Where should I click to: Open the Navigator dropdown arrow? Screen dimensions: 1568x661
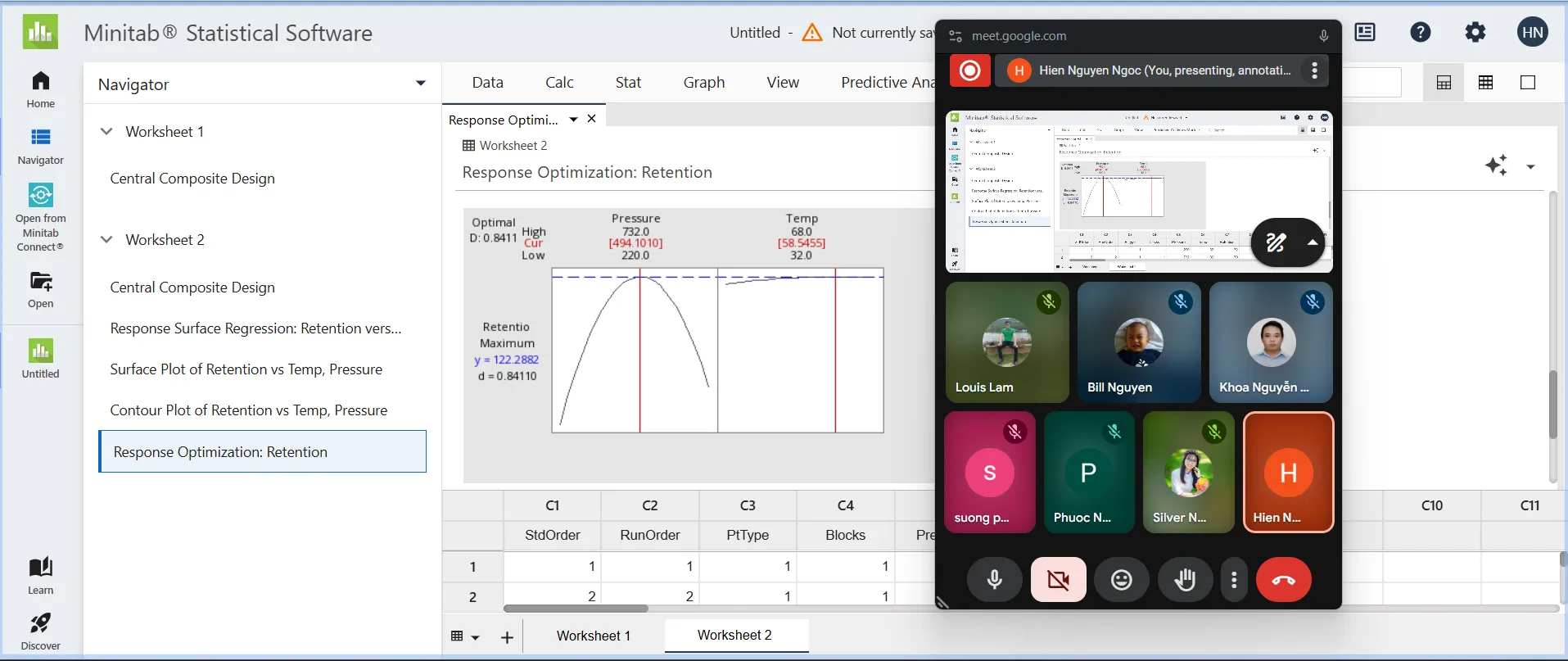[x=421, y=84]
